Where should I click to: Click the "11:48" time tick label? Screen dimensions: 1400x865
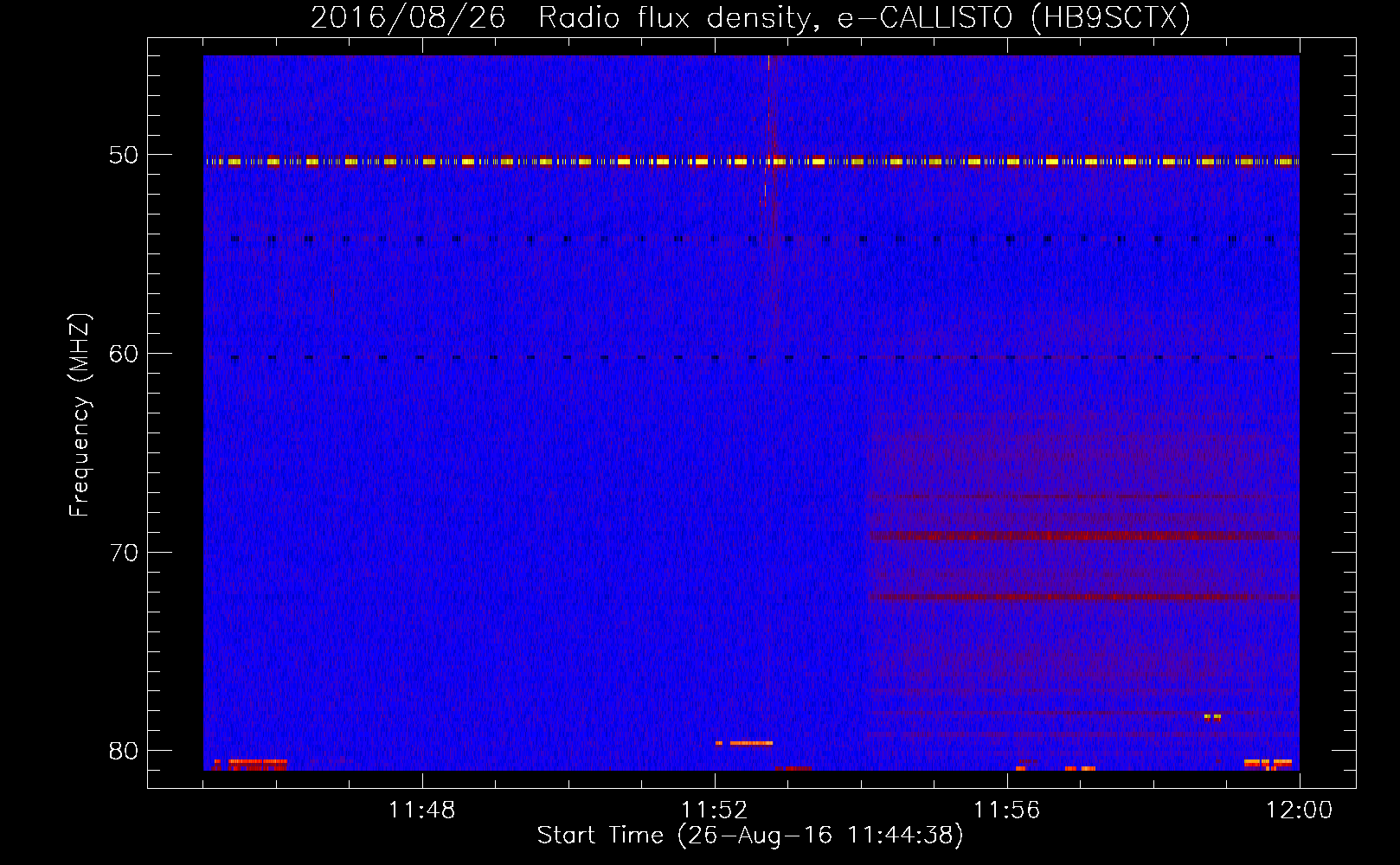[x=421, y=811]
